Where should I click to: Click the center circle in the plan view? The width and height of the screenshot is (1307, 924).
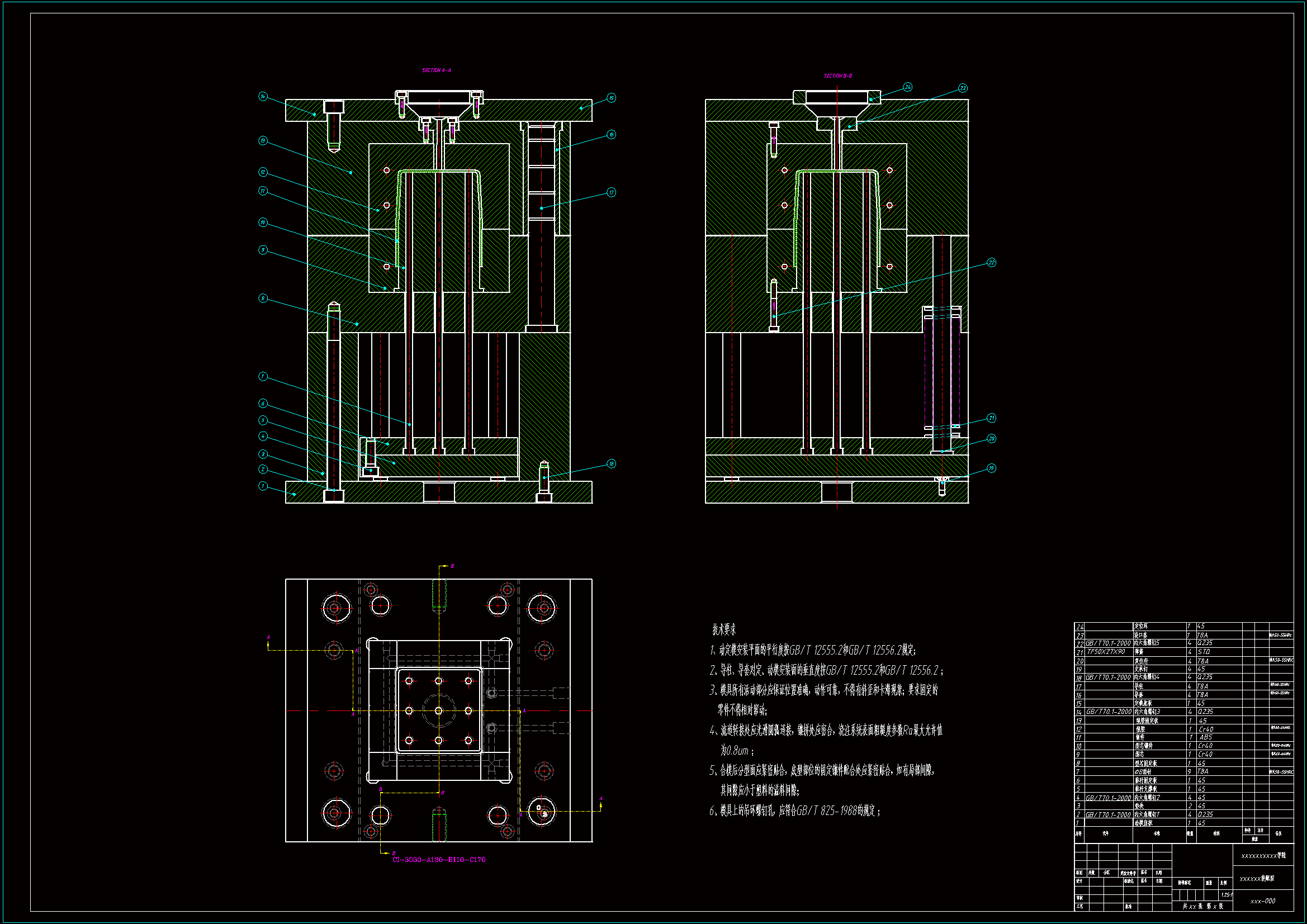(438, 710)
